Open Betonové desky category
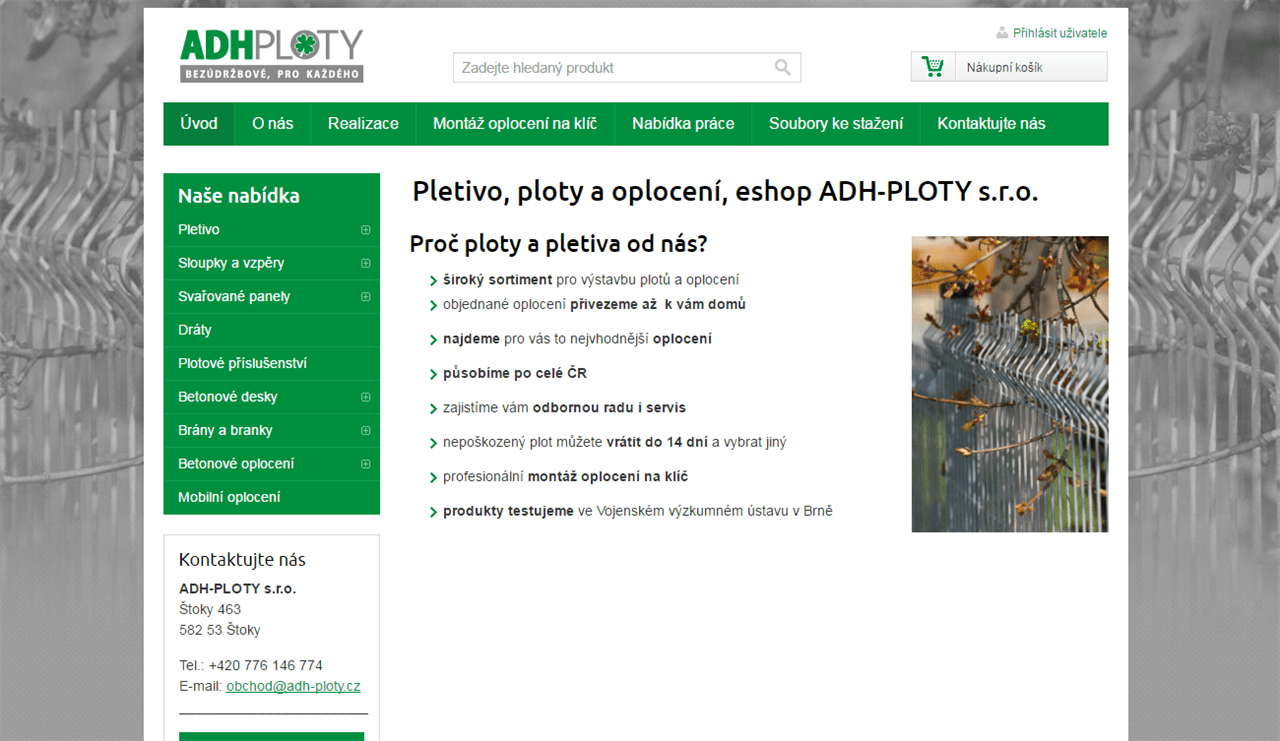 (228, 397)
